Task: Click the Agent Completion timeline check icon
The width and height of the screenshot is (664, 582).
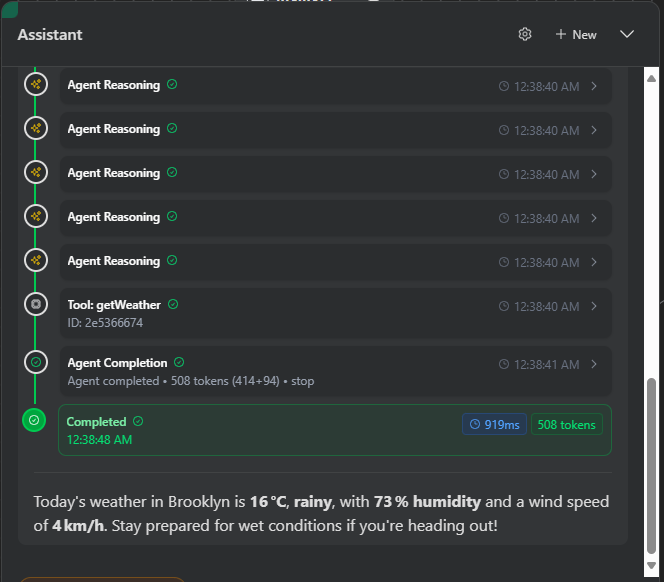Action: coord(36,362)
